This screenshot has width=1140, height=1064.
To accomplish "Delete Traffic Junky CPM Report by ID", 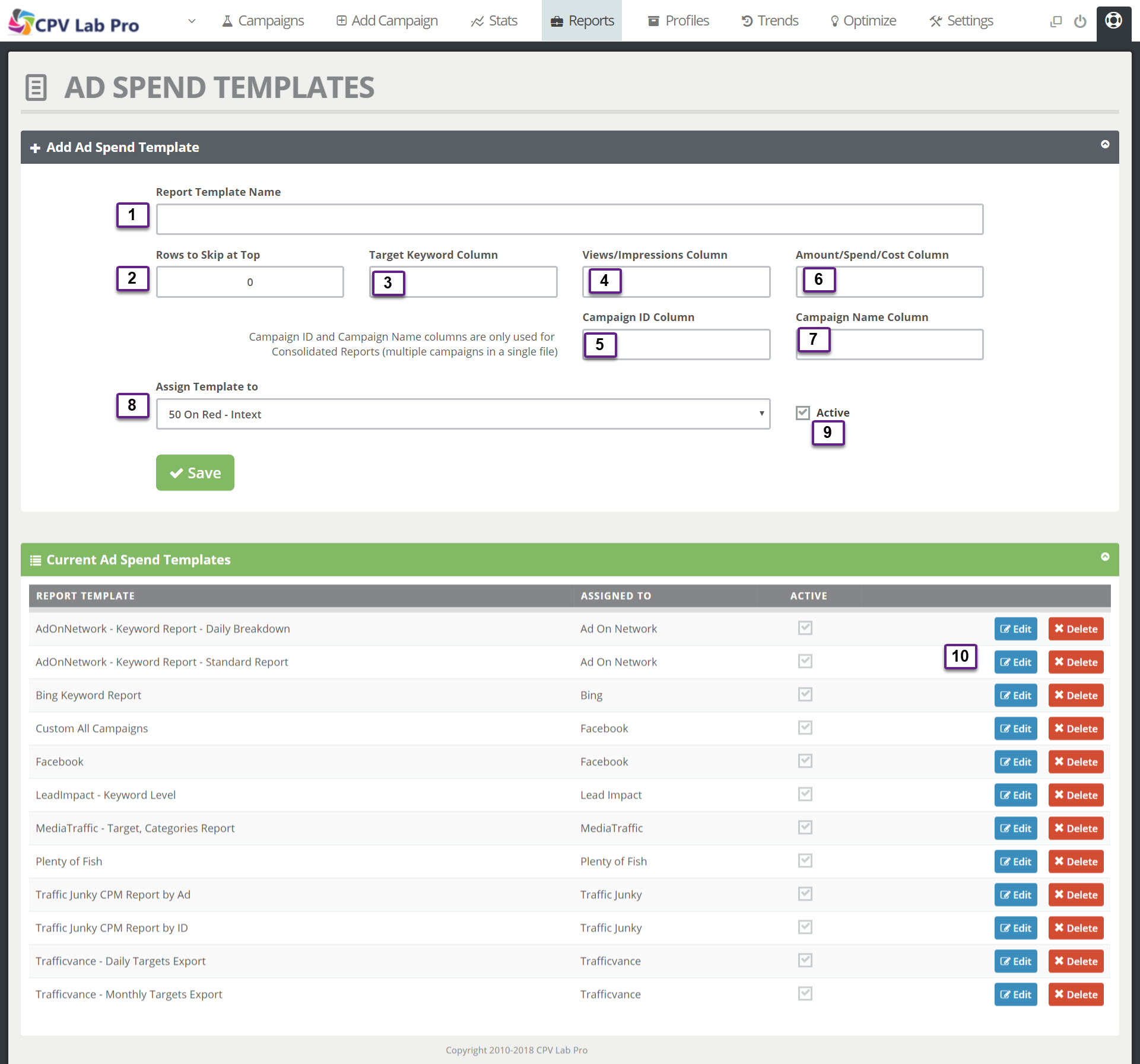I will 1076,928.
